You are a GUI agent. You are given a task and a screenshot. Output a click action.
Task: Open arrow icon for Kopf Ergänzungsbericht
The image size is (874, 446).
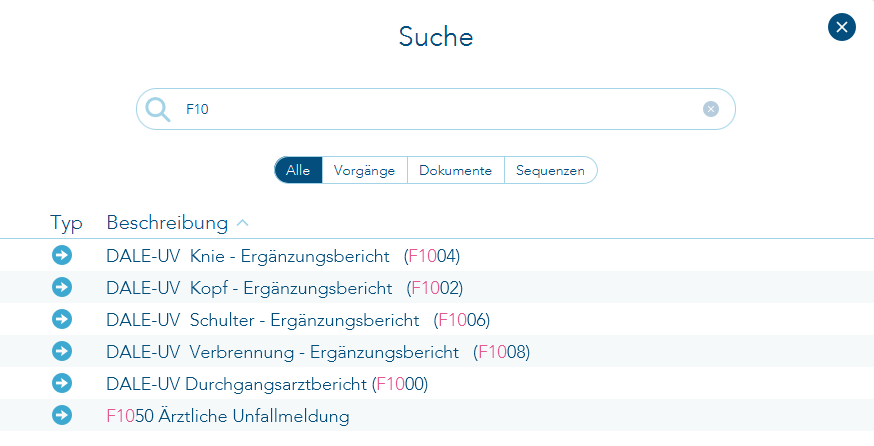[62, 288]
